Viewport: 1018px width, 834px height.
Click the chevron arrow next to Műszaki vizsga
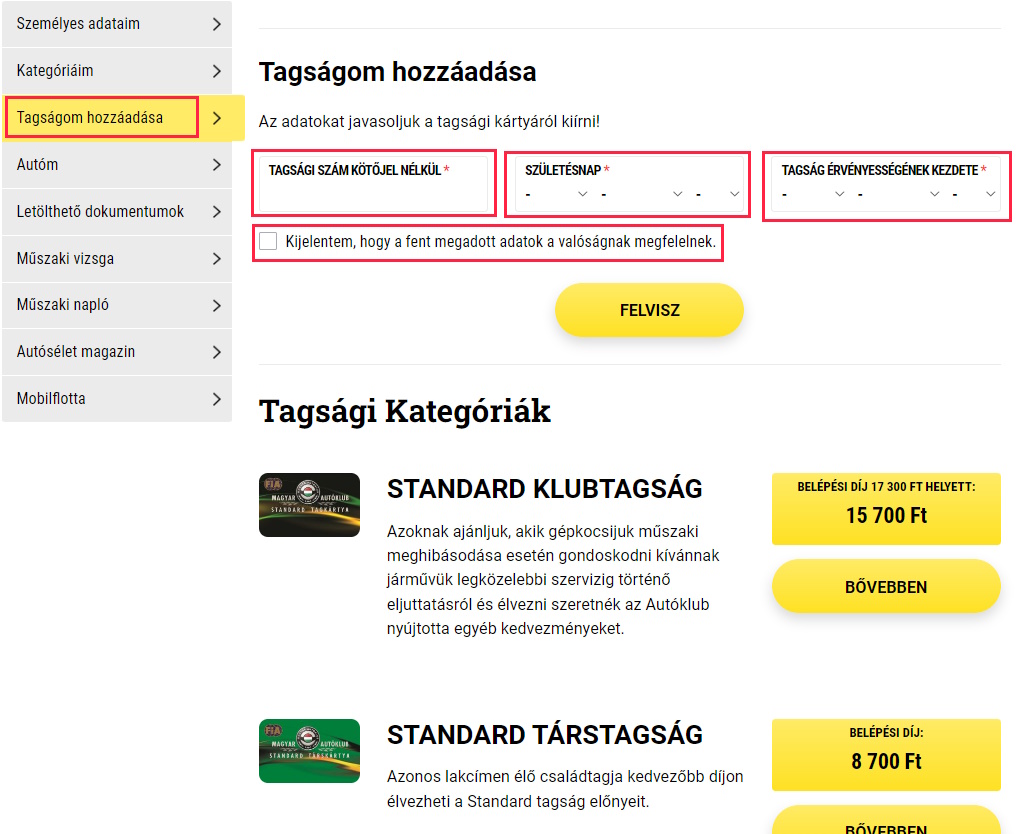217,258
